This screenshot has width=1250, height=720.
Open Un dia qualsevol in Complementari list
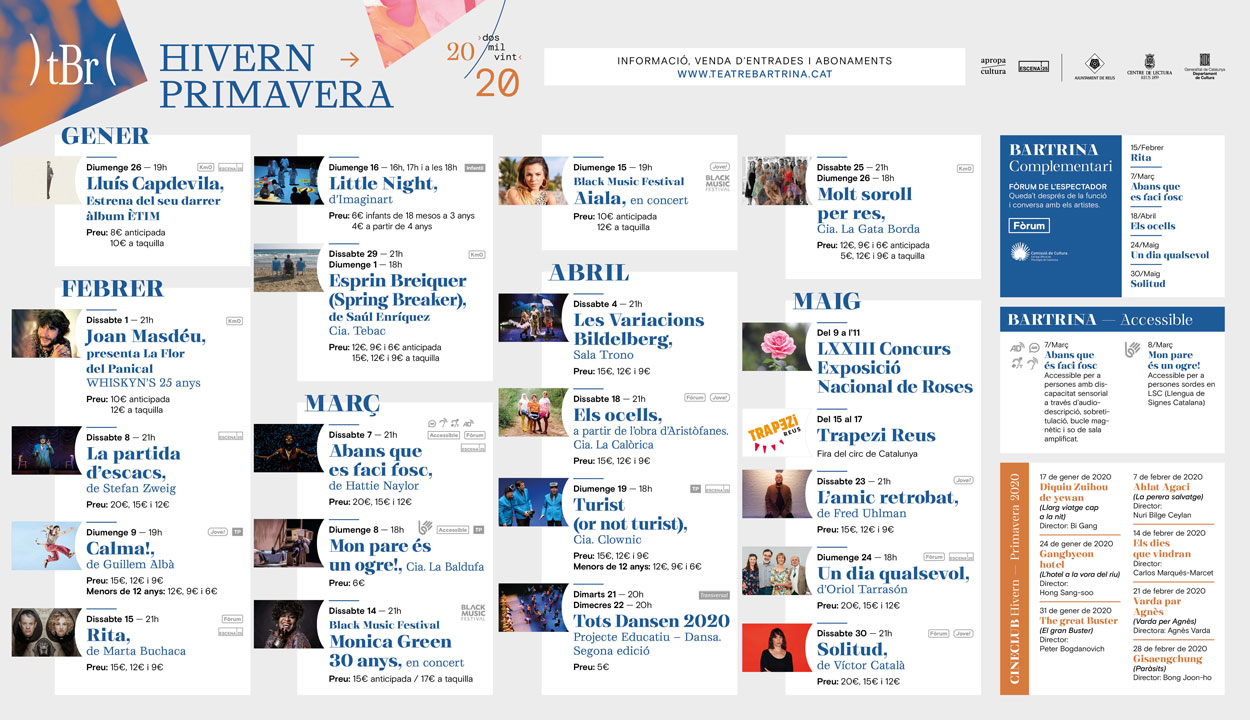point(1170,255)
